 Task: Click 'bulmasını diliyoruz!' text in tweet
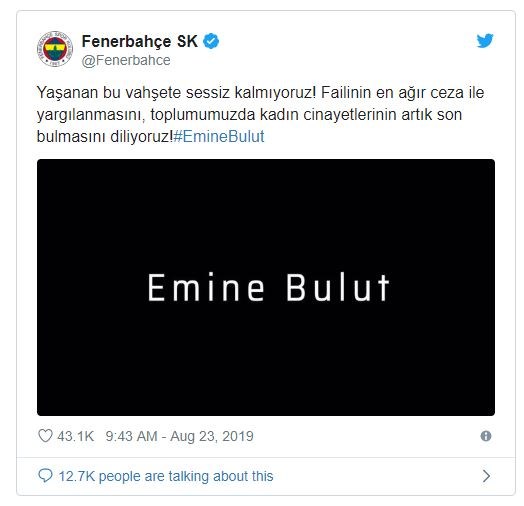[x=105, y=136]
